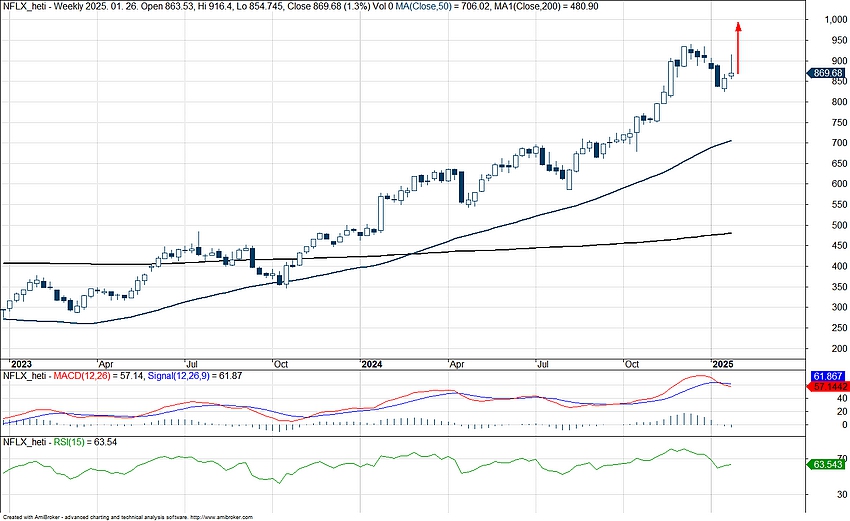This screenshot has width=850, height=521.
Task: Select the blue 61.867 Signal value tag
Action: (x=828, y=376)
